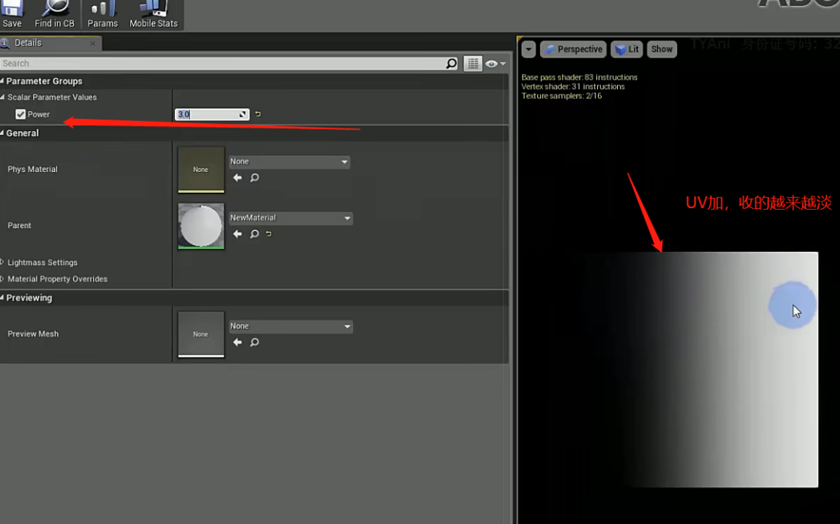
Task: Open the Parent NewMaterial dropdown
Action: tap(290, 218)
